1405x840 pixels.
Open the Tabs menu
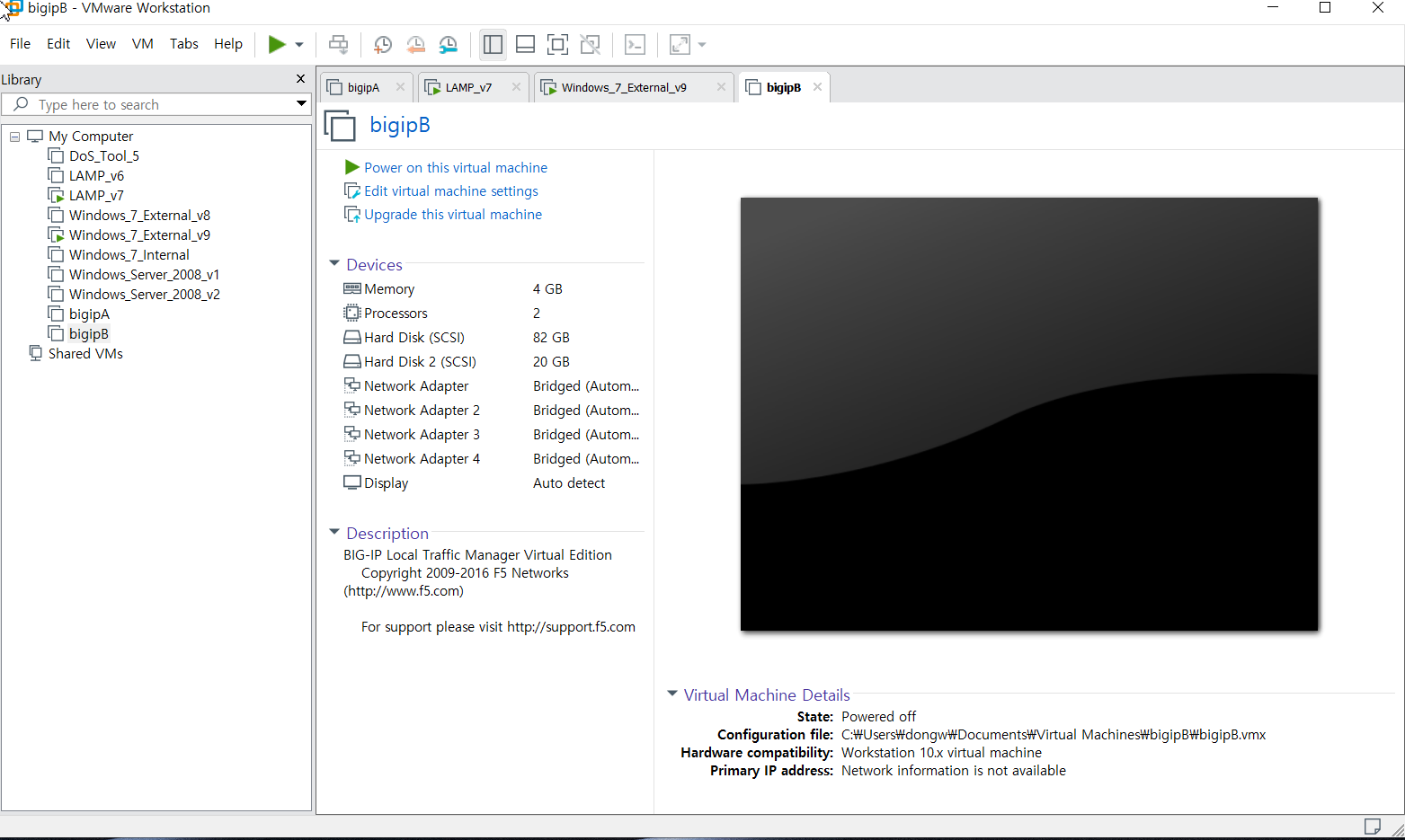pos(184,43)
